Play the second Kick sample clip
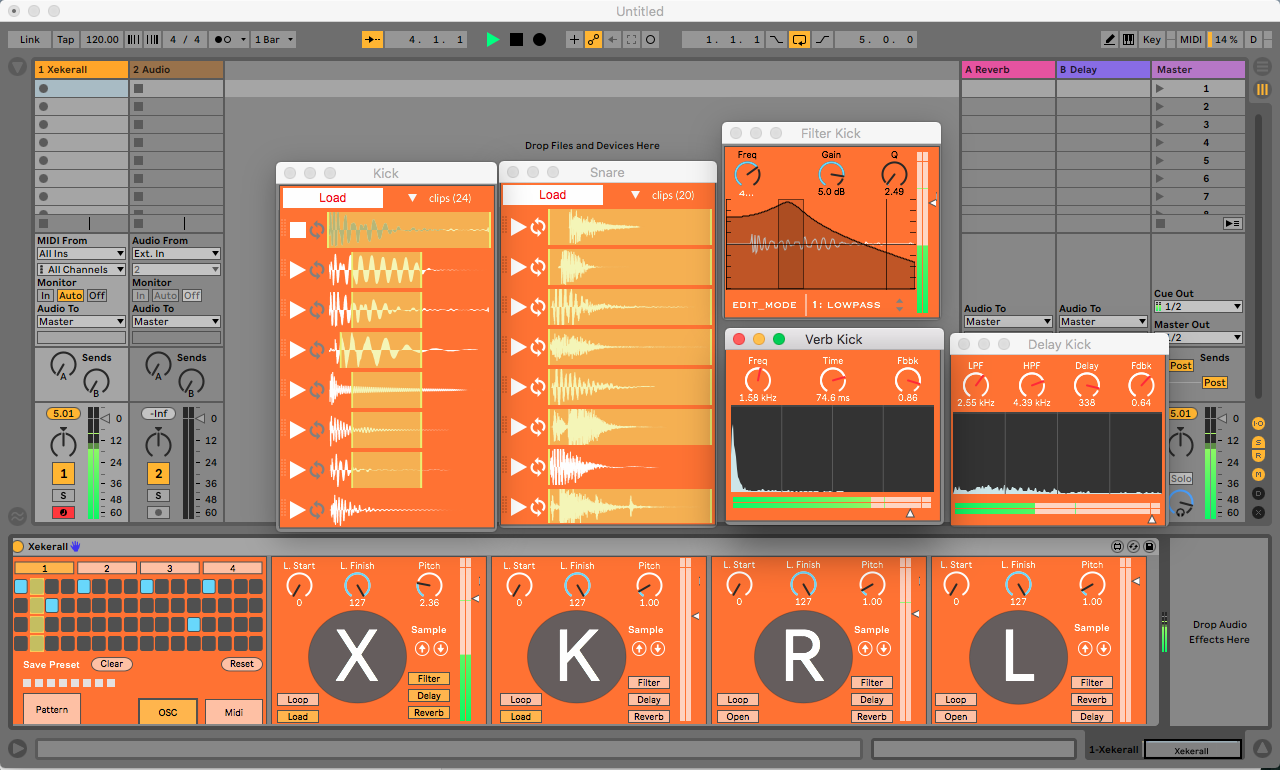Screen dimensions: 1280x770 pos(297,269)
